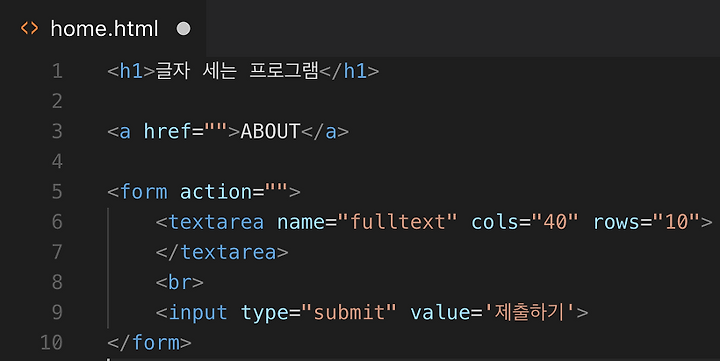Click the input tag name on line 9
The height and width of the screenshot is (361, 720).
(x=198, y=312)
